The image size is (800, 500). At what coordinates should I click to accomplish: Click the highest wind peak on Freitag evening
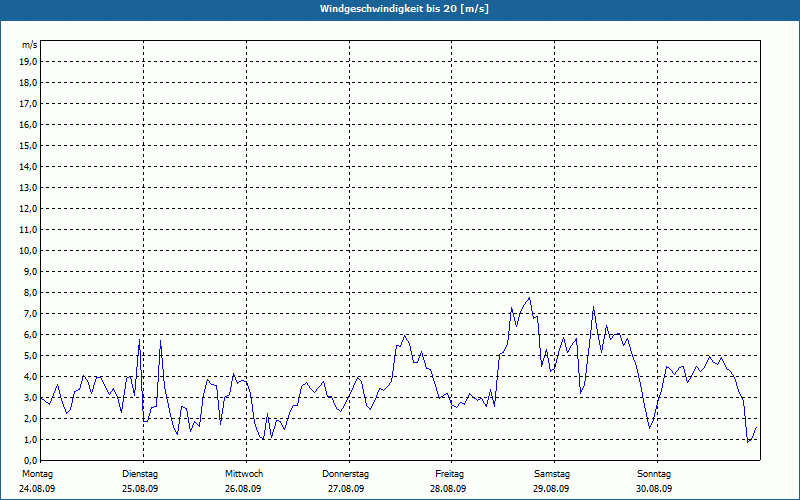coord(530,297)
